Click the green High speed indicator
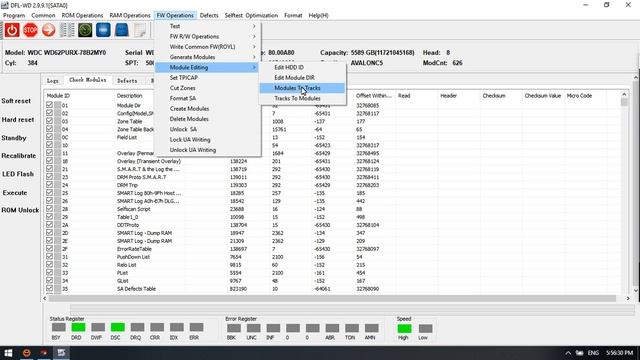The width and height of the screenshot is (640, 360). 404,328
